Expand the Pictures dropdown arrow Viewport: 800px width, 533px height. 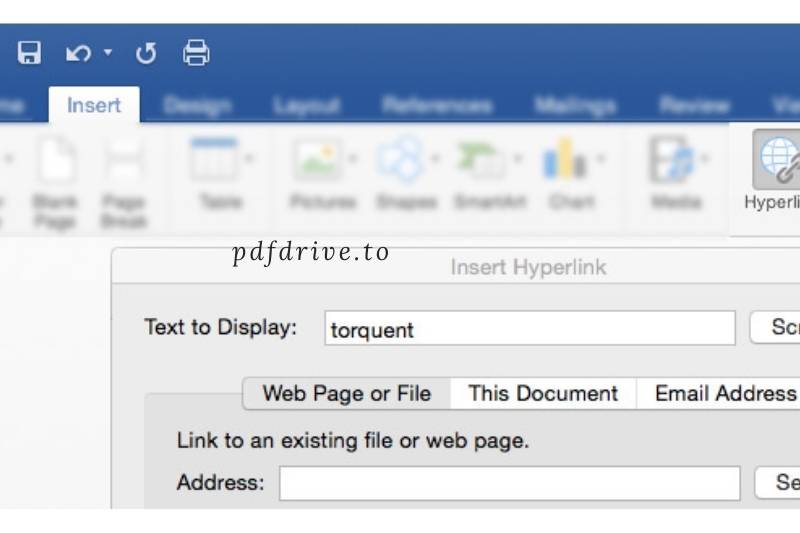[353, 159]
